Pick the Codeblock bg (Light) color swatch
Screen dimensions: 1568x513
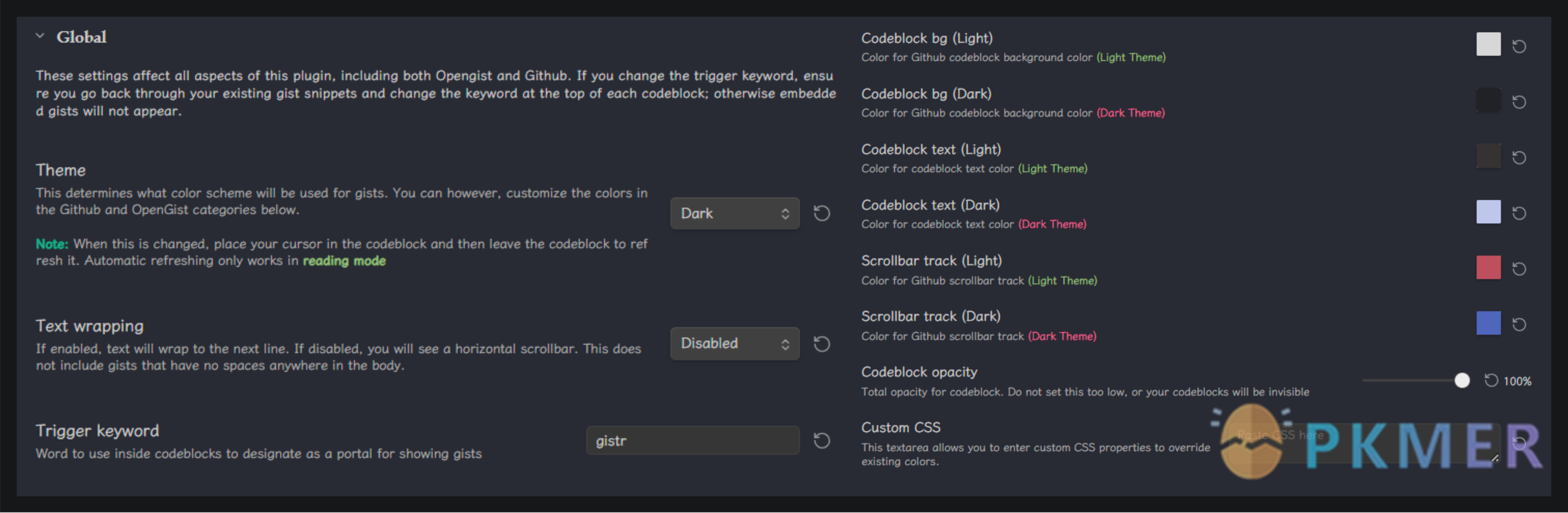click(x=1488, y=45)
